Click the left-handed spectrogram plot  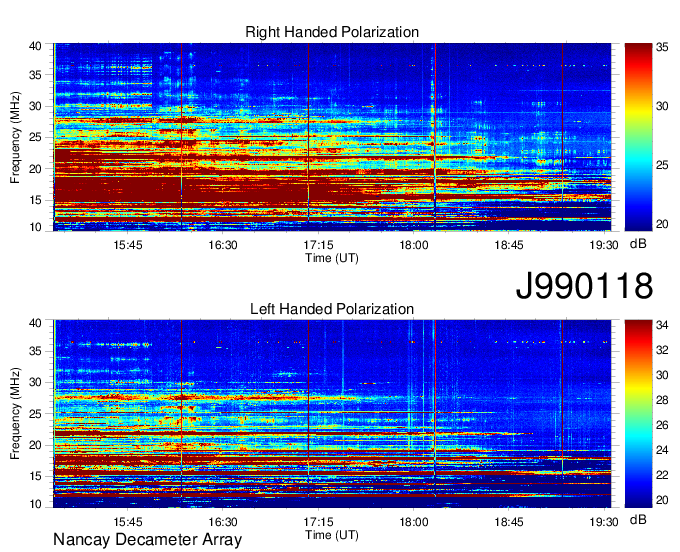pyautogui.click(x=332, y=414)
